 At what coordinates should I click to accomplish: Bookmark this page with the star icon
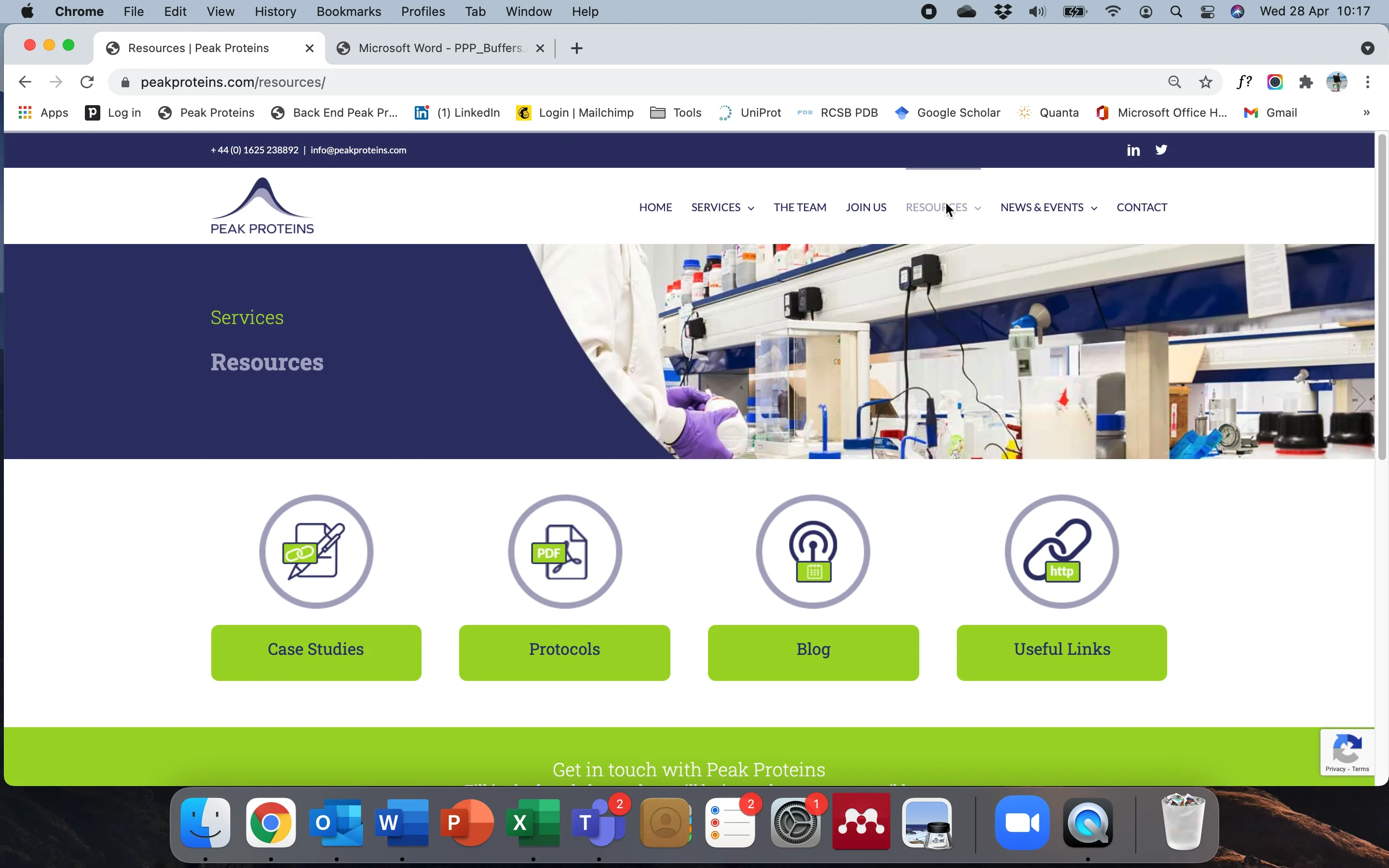click(x=1206, y=82)
